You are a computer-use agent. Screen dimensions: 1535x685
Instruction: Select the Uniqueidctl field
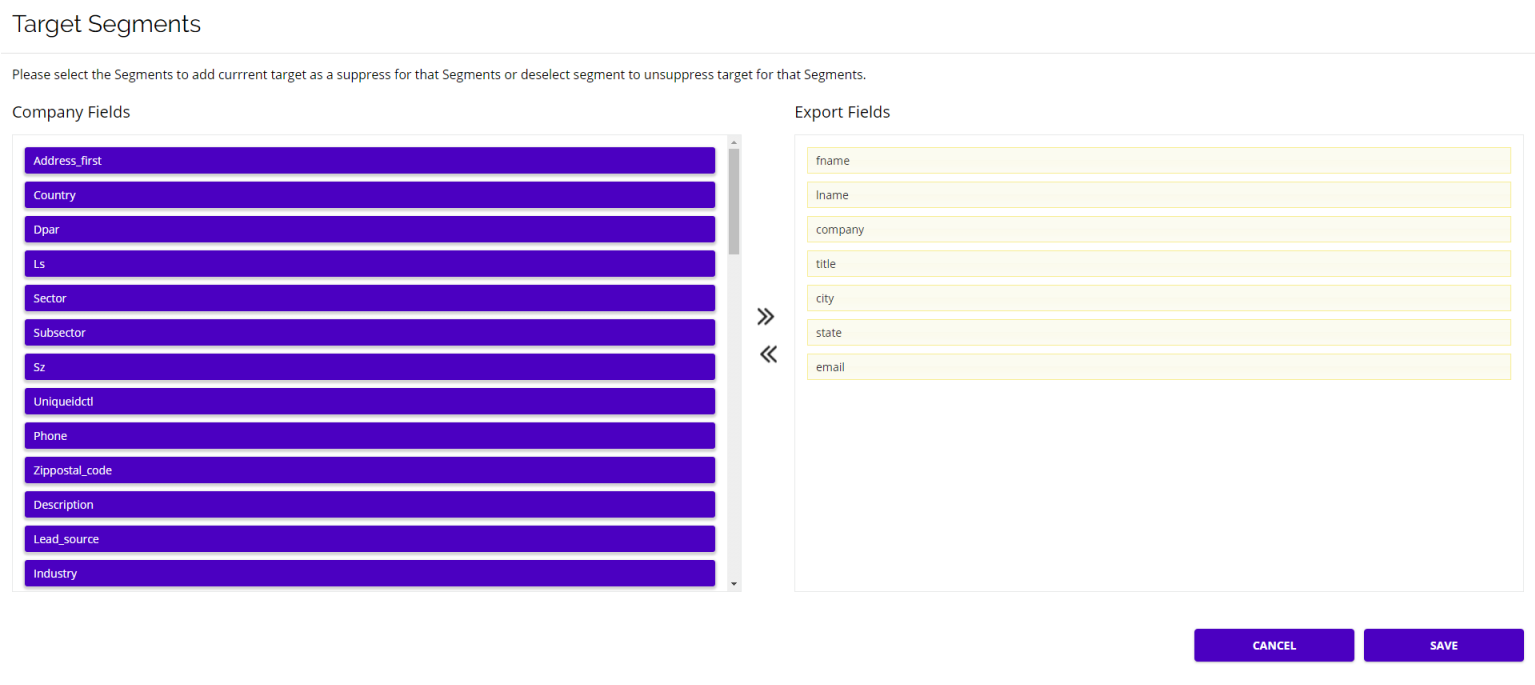click(369, 402)
